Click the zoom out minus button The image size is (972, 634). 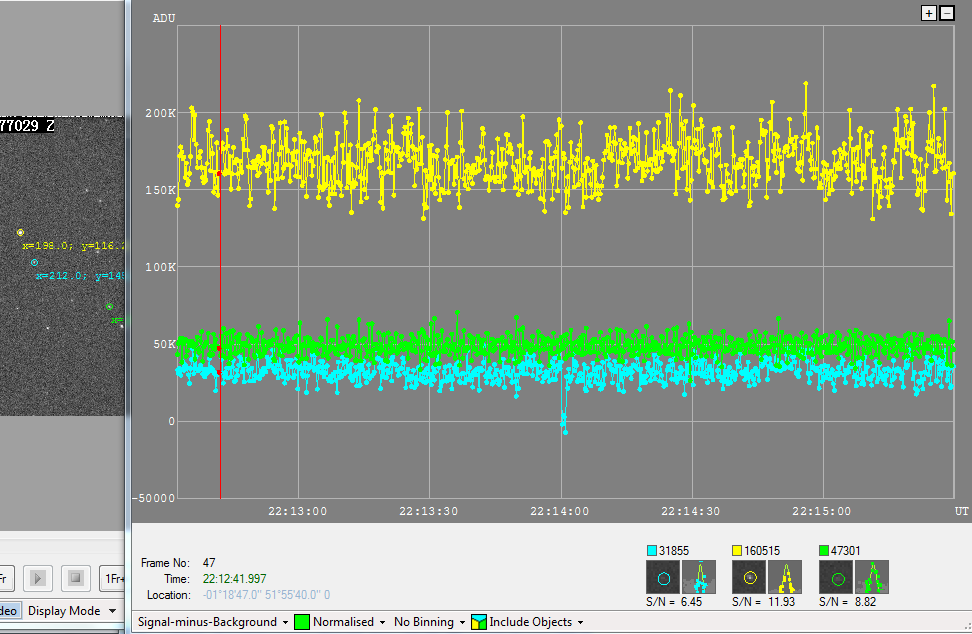pos(946,13)
